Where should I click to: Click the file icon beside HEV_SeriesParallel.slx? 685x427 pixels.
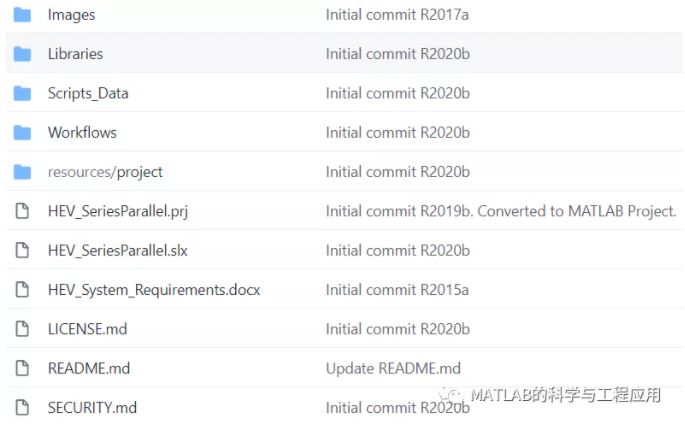coord(22,250)
